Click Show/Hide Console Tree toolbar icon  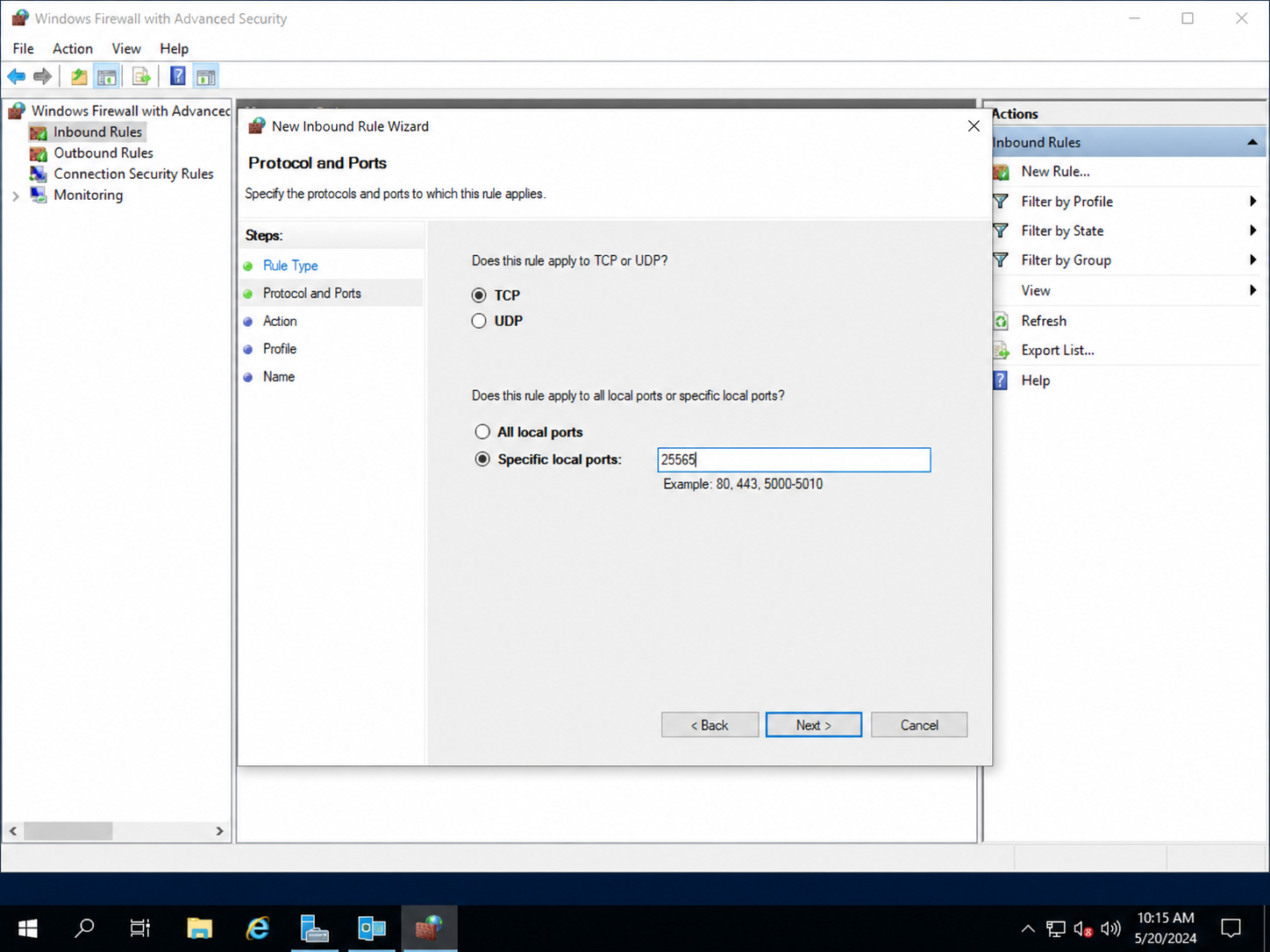pyautogui.click(x=107, y=77)
